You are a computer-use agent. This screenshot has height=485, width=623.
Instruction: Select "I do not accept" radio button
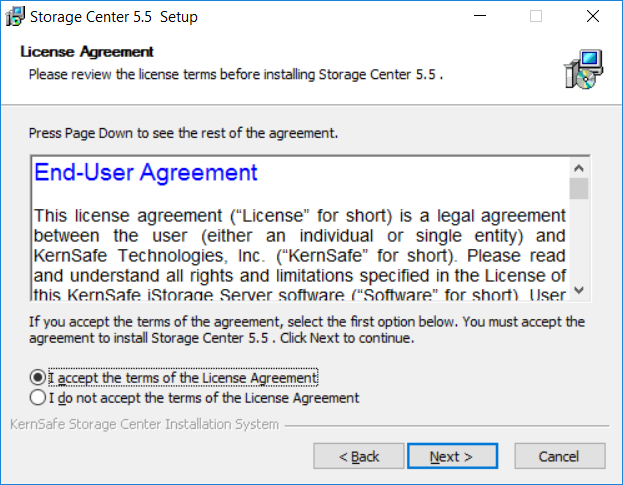38,398
